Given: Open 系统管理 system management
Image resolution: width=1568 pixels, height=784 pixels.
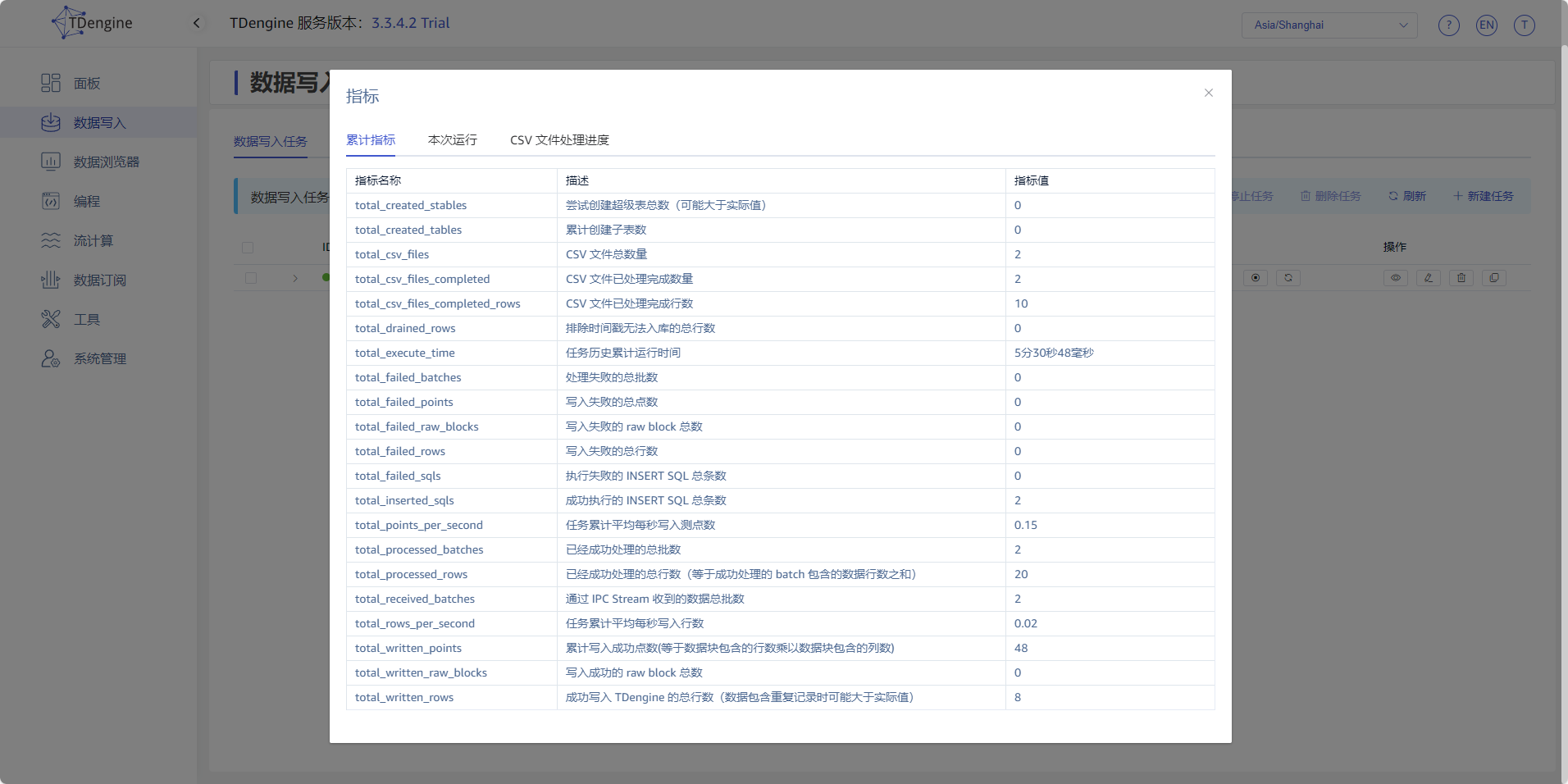Looking at the screenshot, I should tap(99, 358).
